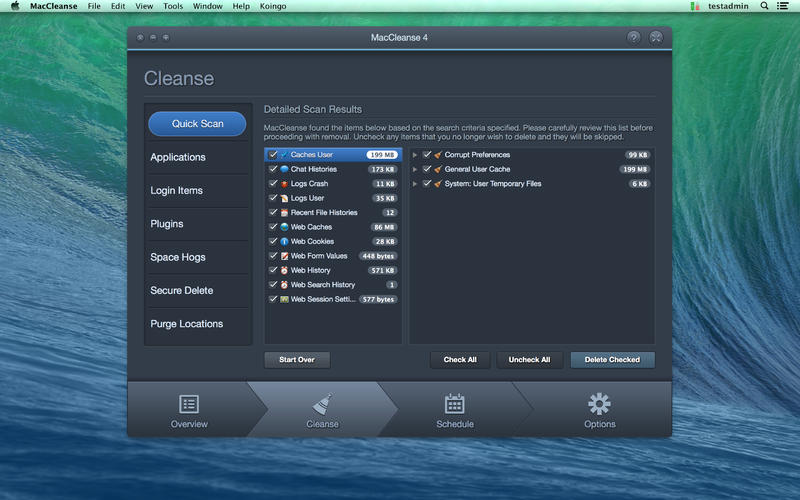Expand System: User Temporary Files row
The width and height of the screenshot is (800, 500).
(415, 184)
